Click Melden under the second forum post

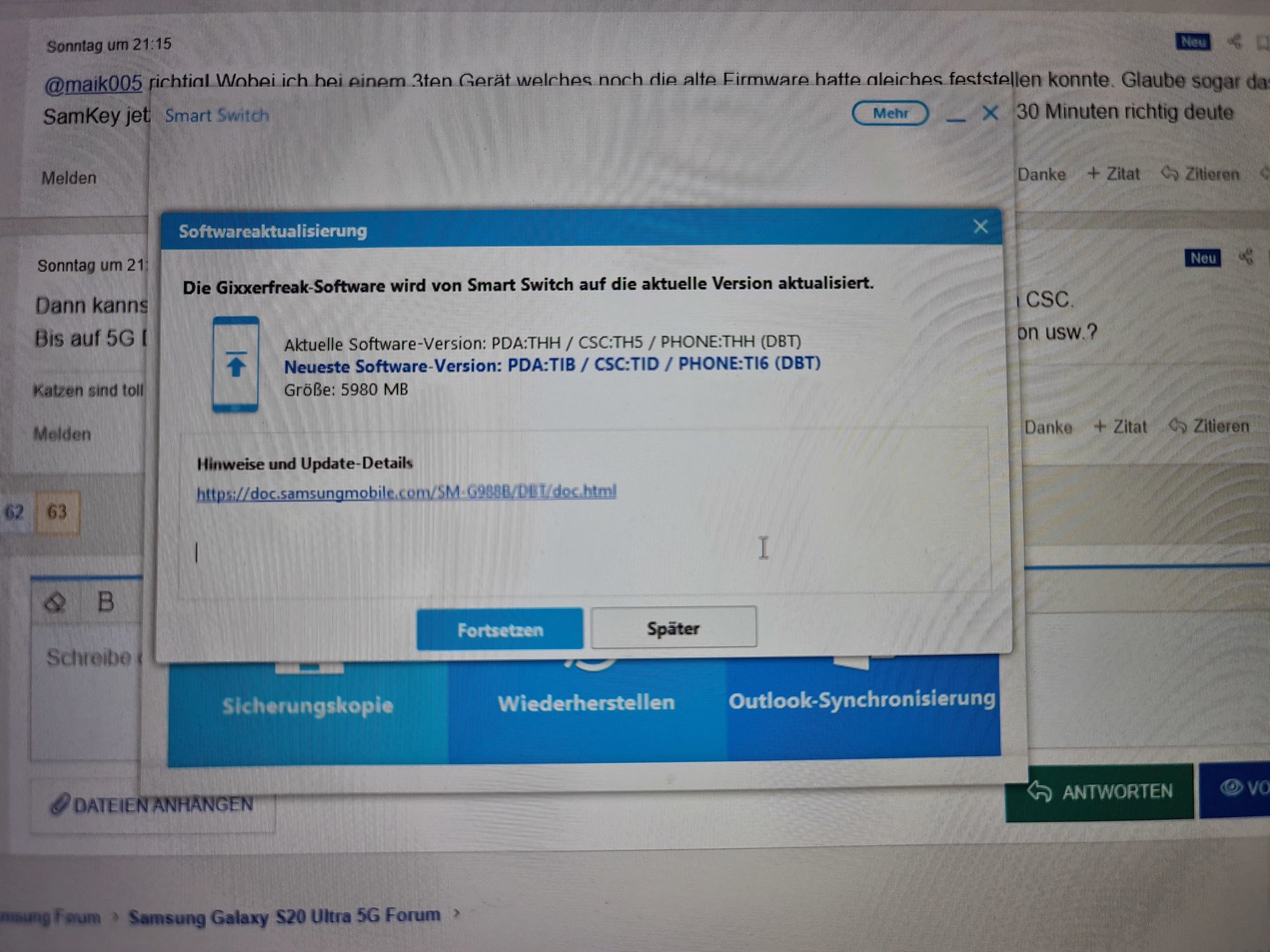click(x=62, y=434)
